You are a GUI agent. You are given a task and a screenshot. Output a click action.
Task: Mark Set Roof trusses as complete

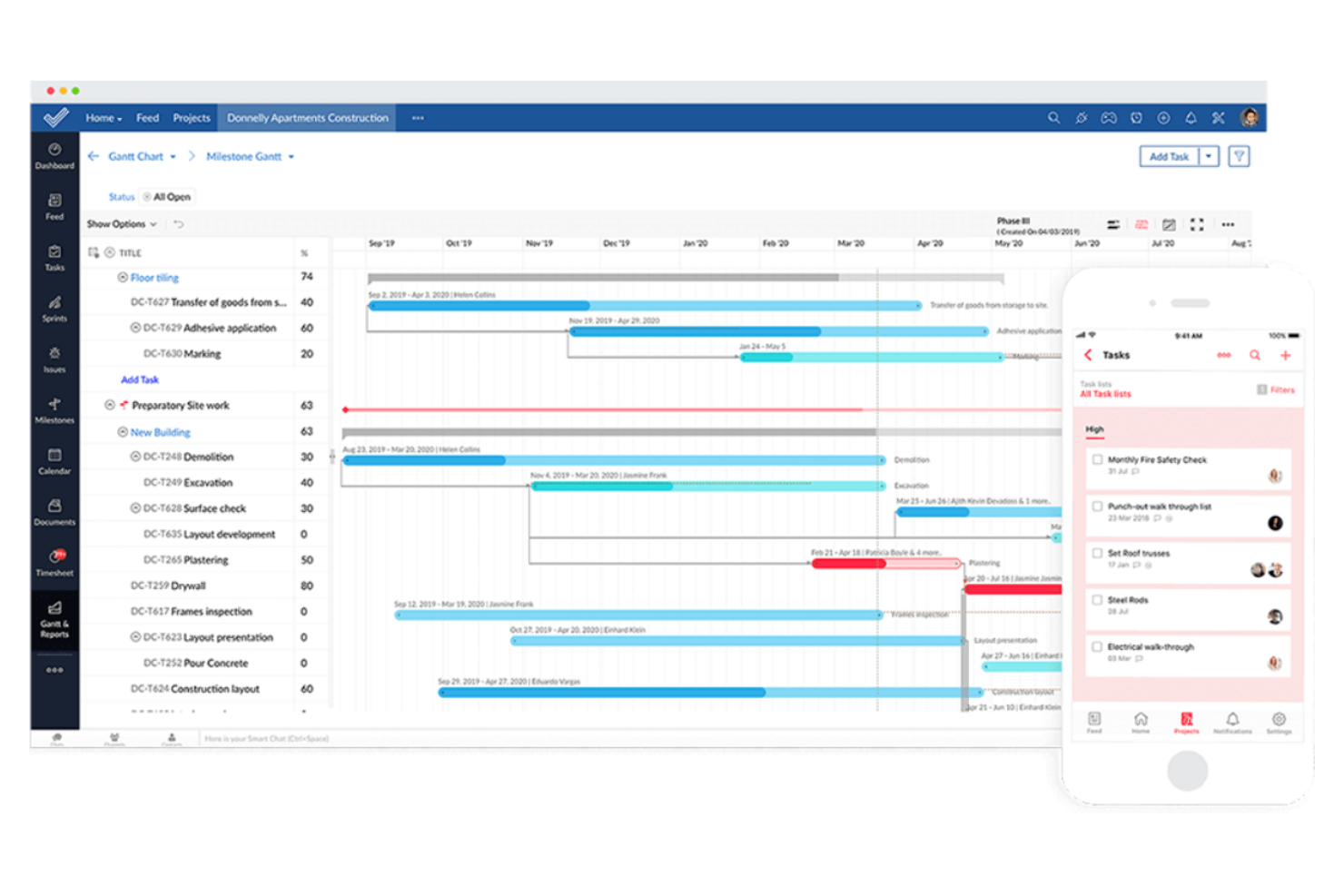pyautogui.click(x=1097, y=553)
